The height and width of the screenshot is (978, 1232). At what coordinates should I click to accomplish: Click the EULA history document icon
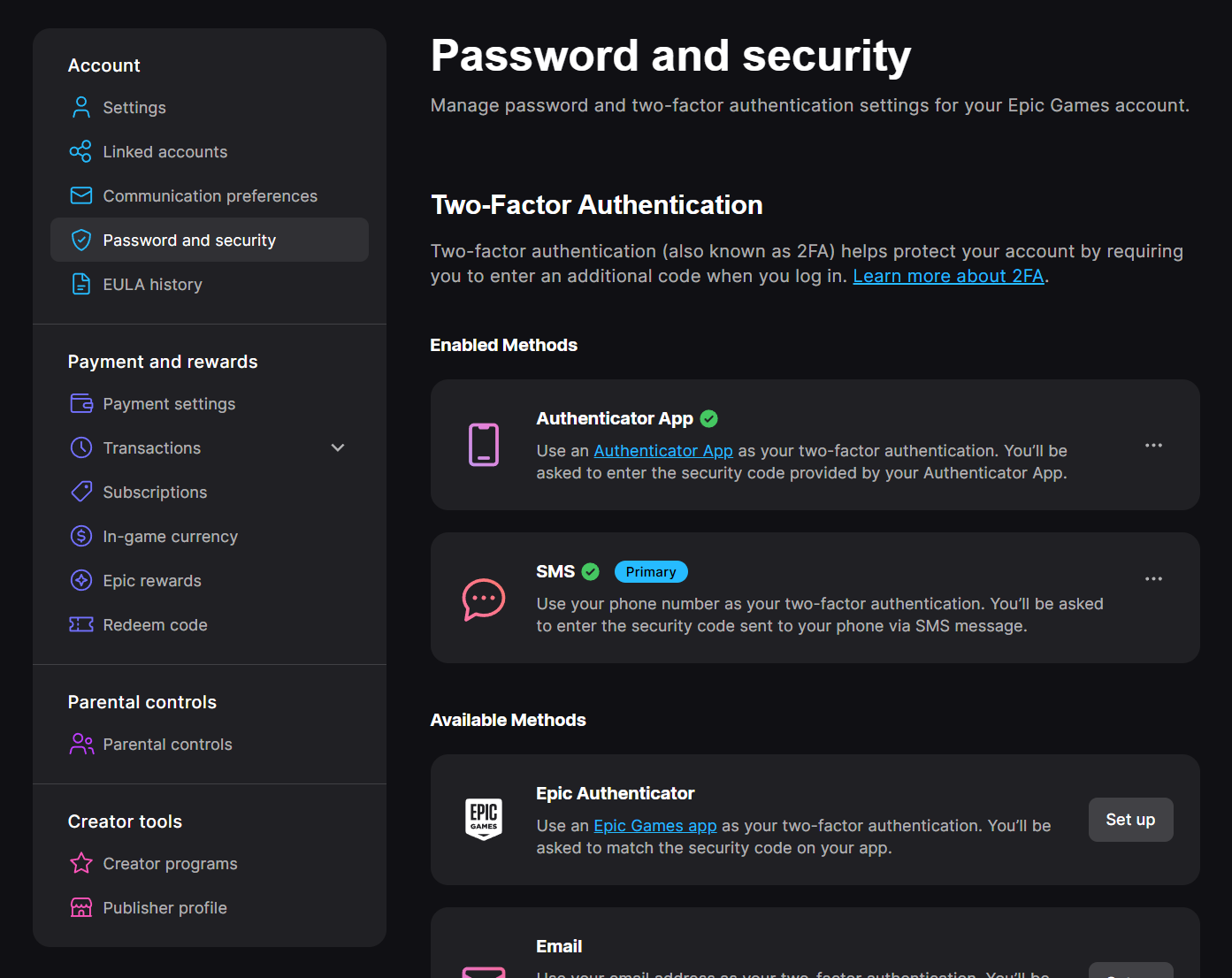coord(81,285)
